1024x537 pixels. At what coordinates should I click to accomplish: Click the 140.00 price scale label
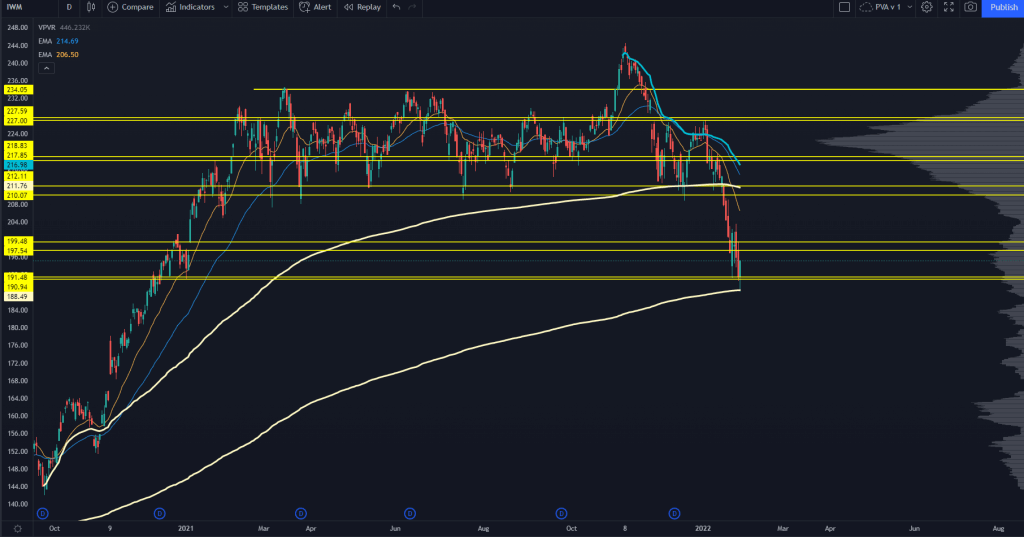pyautogui.click(x=18, y=504)
